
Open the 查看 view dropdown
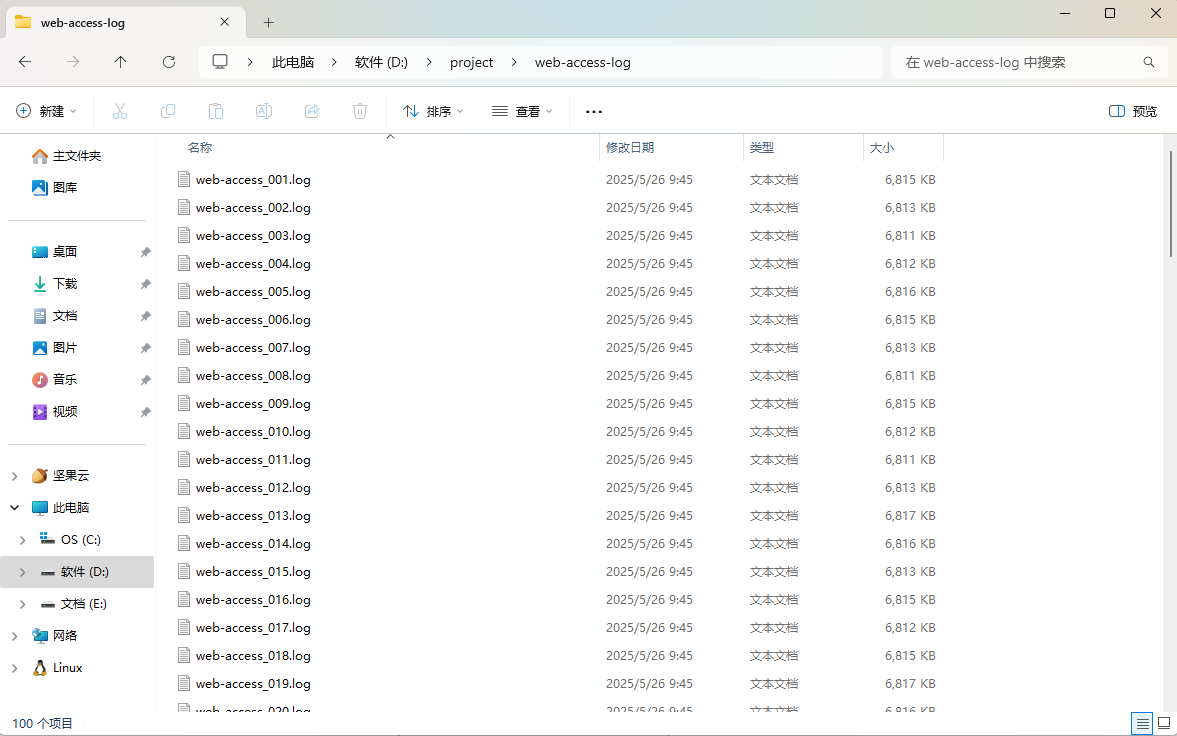pyautogui.click(x=522, y=111)
